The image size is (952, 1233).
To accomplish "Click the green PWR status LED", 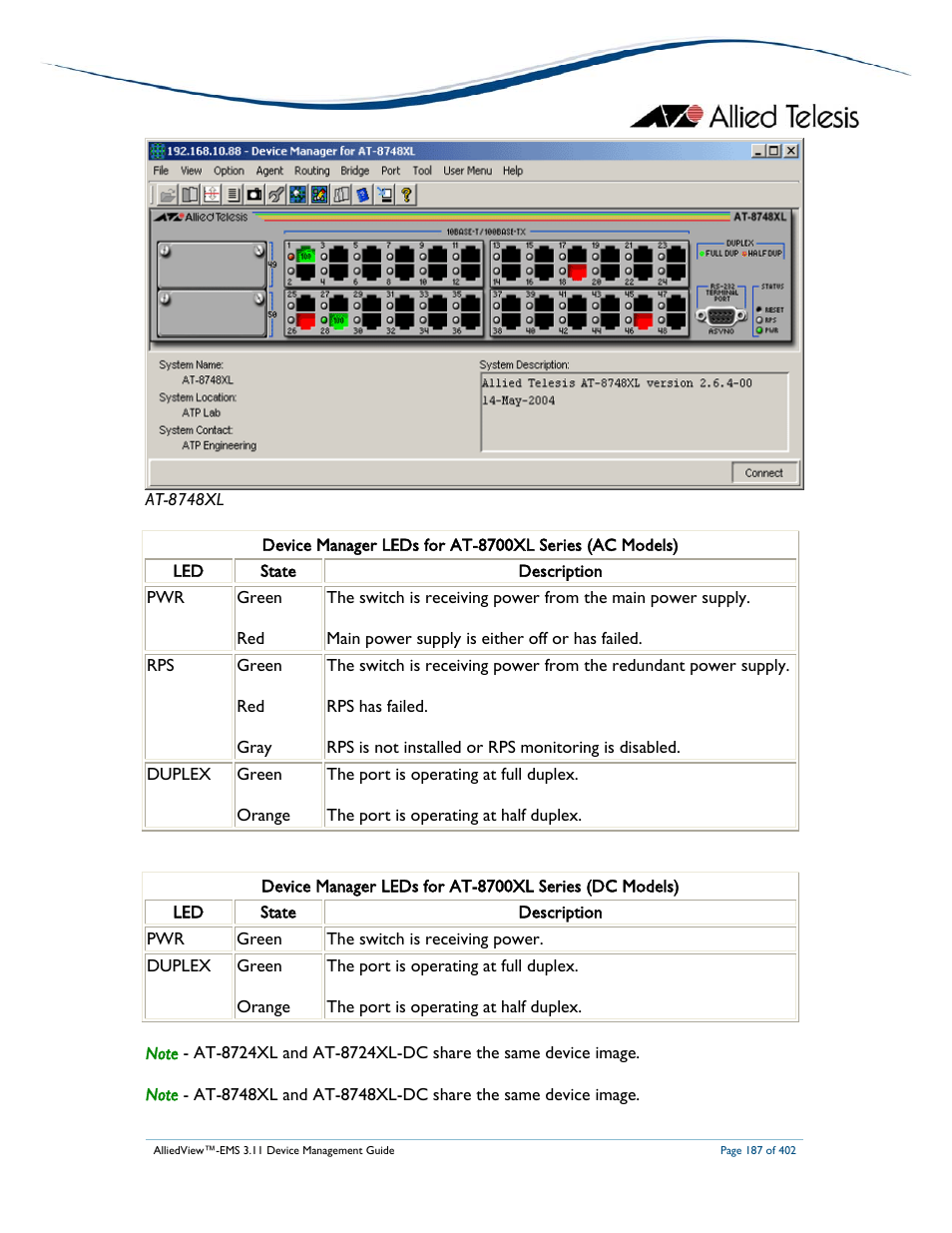I will 759,330.
